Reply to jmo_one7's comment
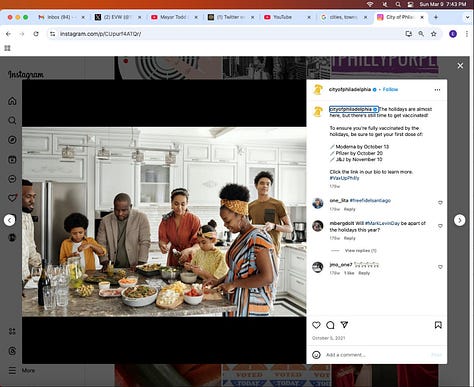This screenshot has width=474, height=387. pos(364,273)
